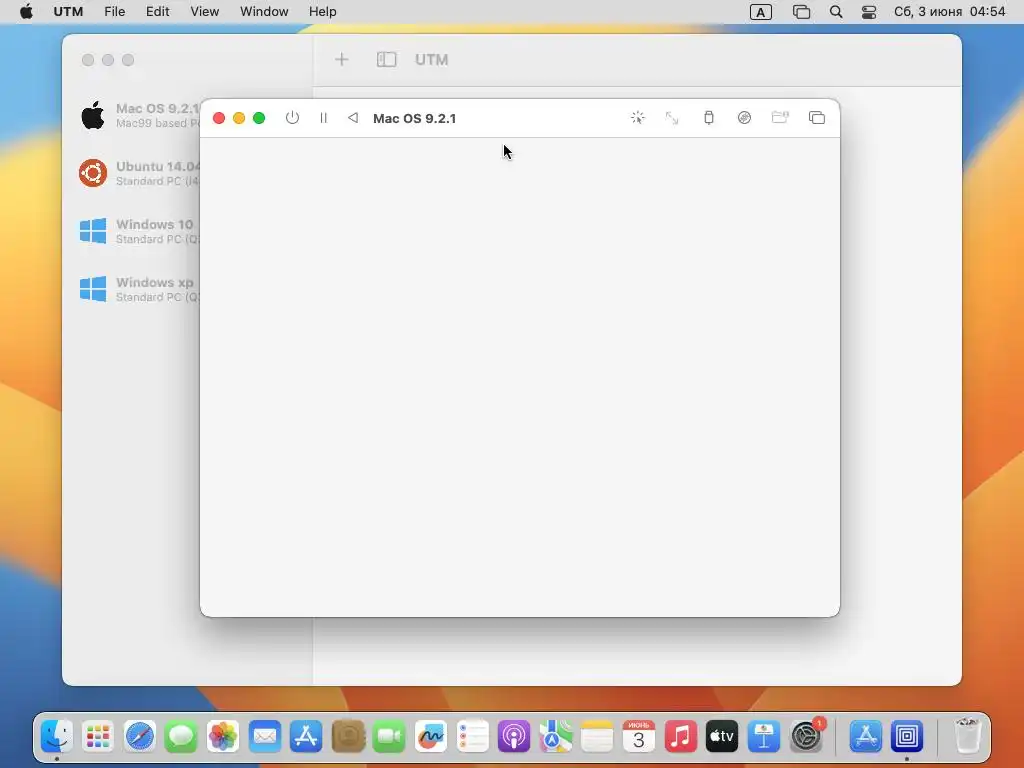Open Control Center
Screen dimensions: 1024x768
click(869, 12)
